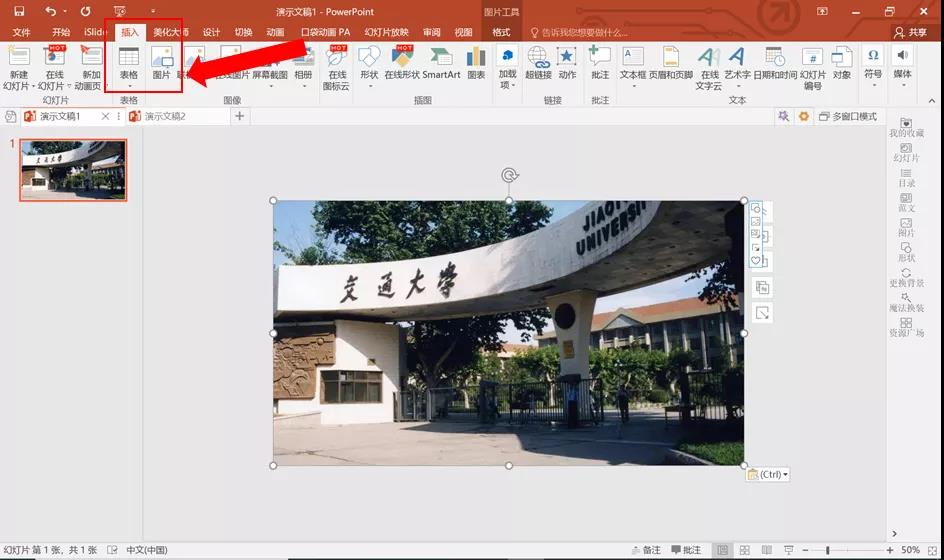Add a new document tab with plus
Viewport: 944px width, 560px height.
tap(240, 116)
